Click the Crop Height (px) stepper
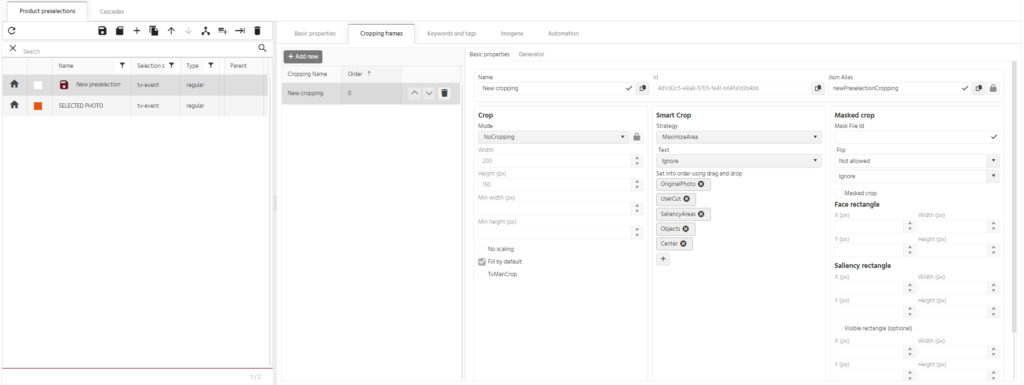This screenshot has height=385, width=1024. click(x=638, y=185)
